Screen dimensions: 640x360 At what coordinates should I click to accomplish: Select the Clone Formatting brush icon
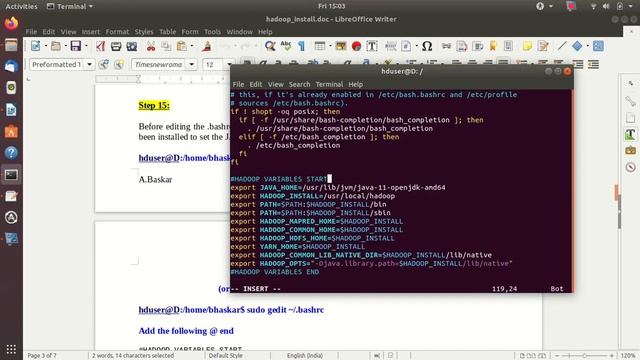pos(207,46)
